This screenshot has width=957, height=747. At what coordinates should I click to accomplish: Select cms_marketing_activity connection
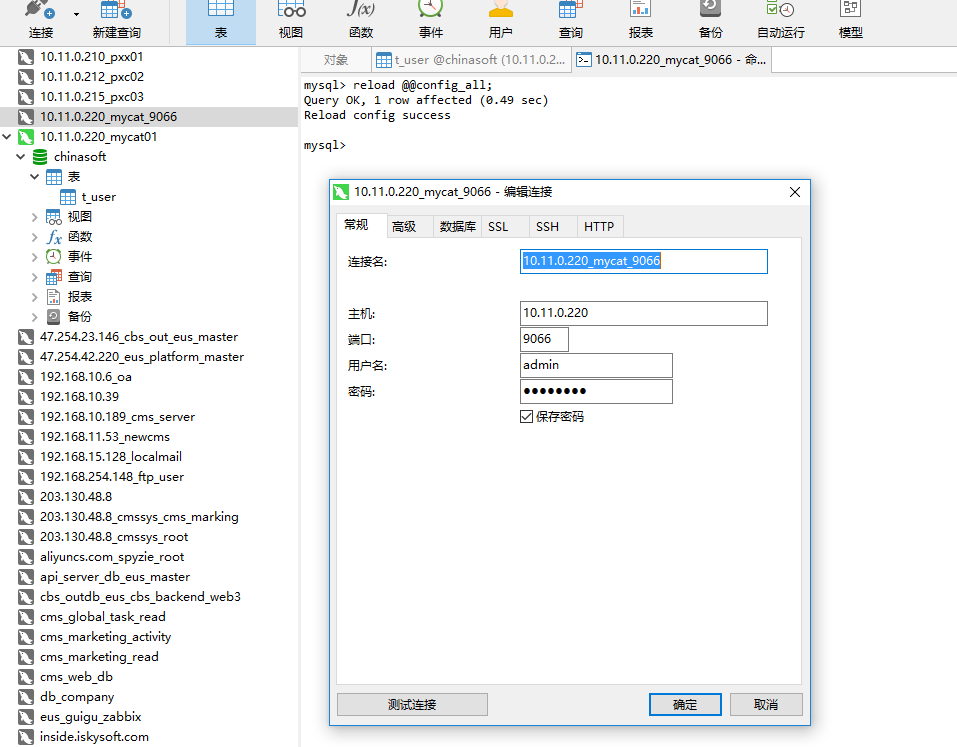(106, 637)
